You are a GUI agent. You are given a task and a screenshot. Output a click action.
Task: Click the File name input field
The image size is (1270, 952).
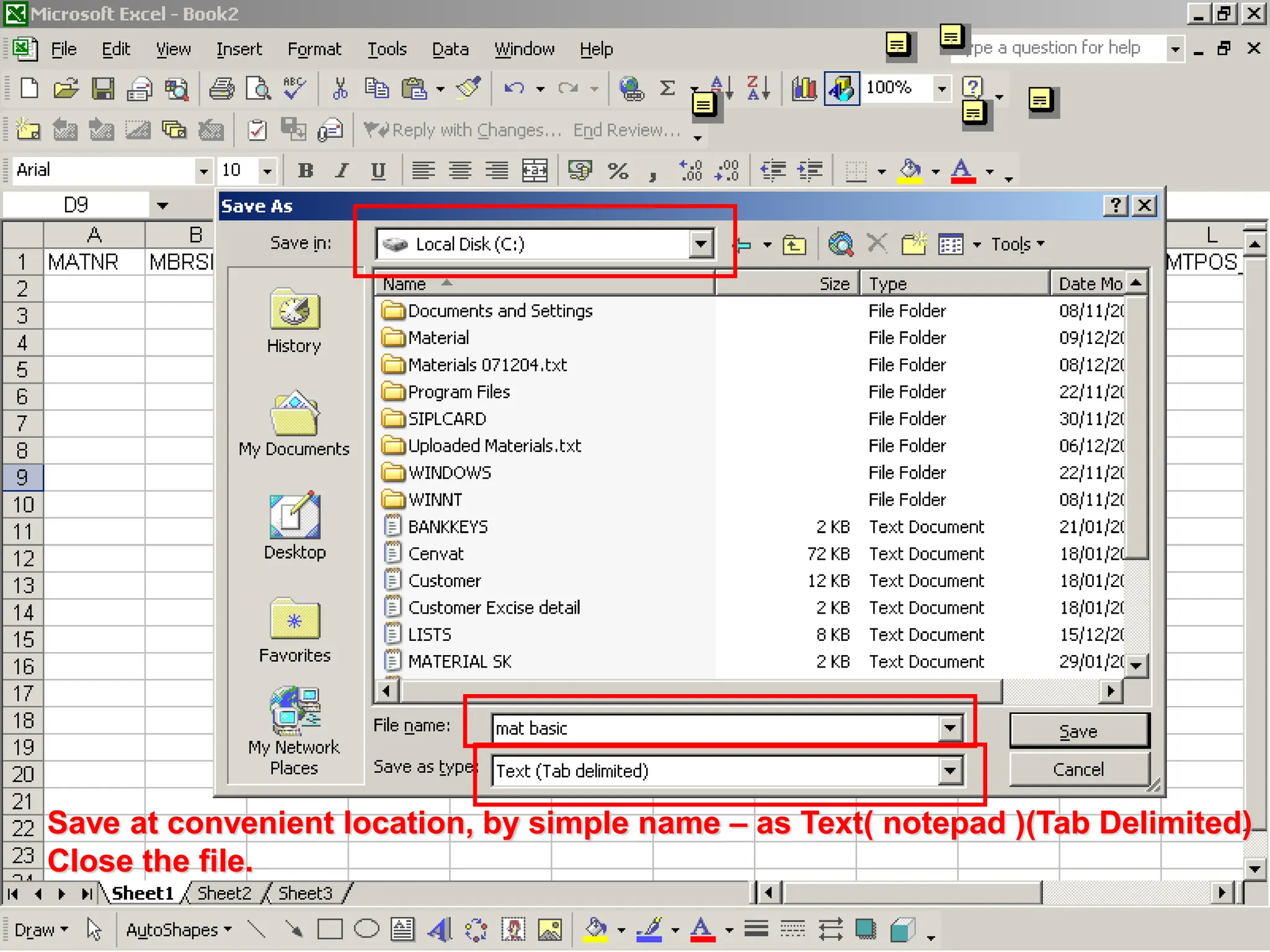[x=716, y=728]
